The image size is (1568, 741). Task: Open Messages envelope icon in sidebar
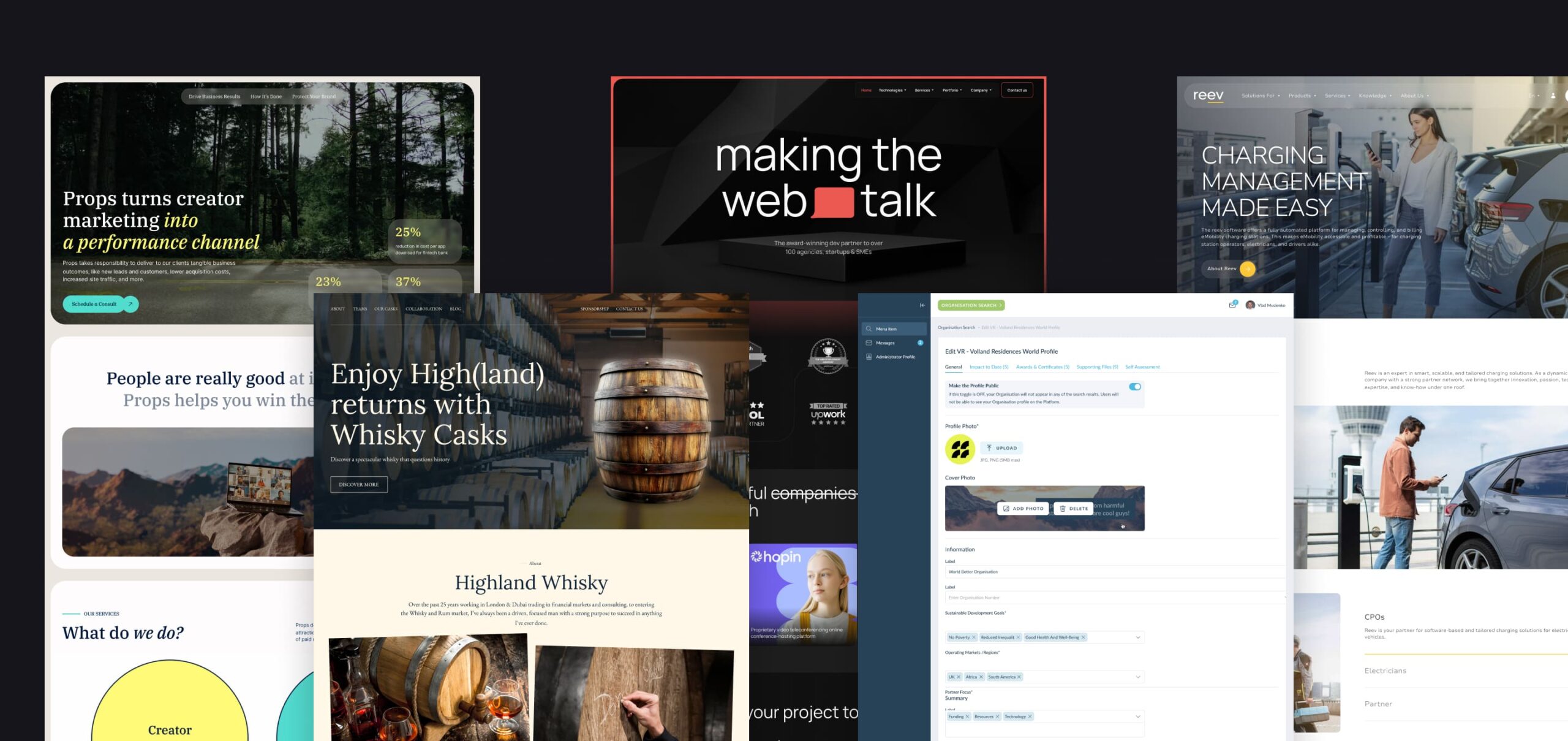[869, 343]
